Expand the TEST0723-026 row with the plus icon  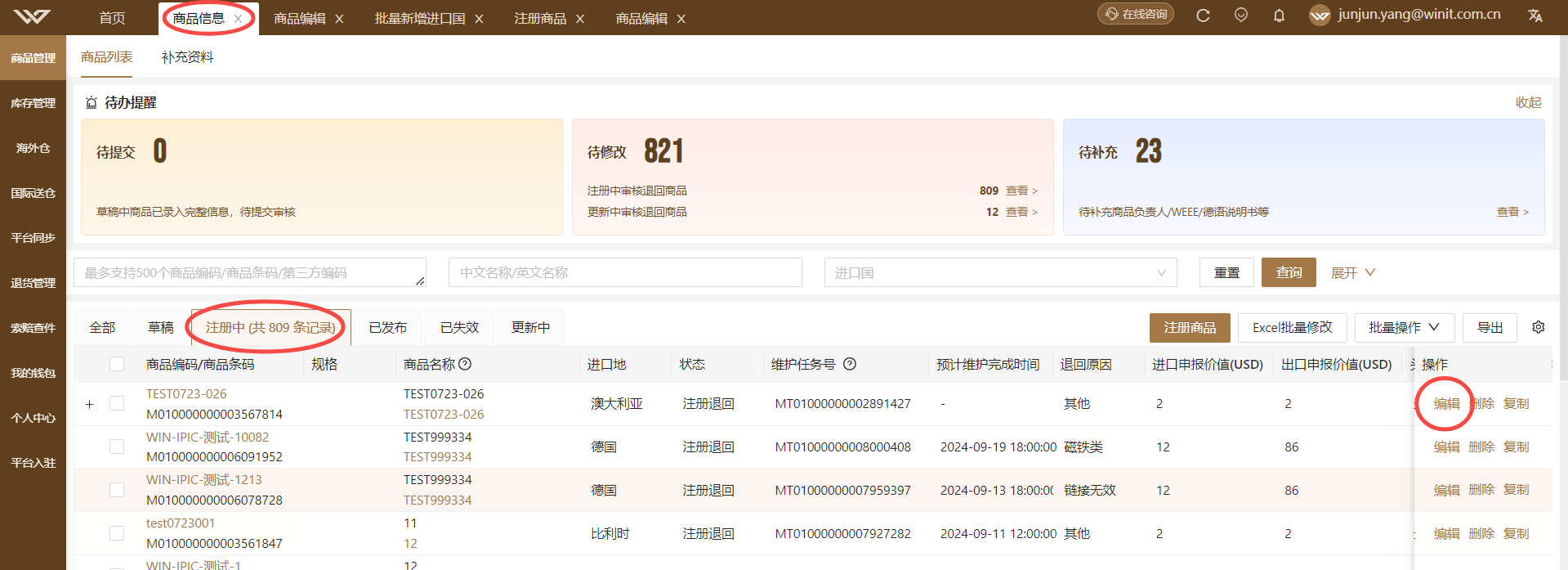tap(90, 404)
